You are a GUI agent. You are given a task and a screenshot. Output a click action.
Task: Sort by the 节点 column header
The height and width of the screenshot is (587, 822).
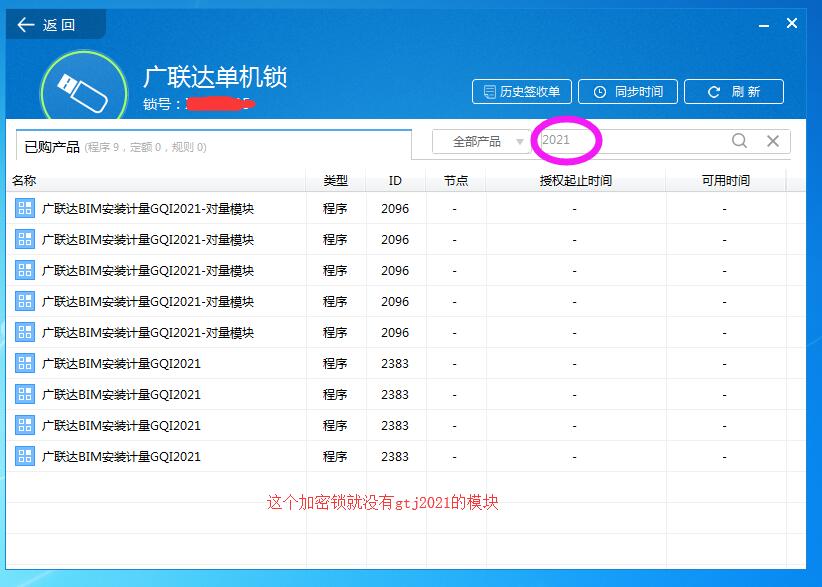(x=456, y=181)
